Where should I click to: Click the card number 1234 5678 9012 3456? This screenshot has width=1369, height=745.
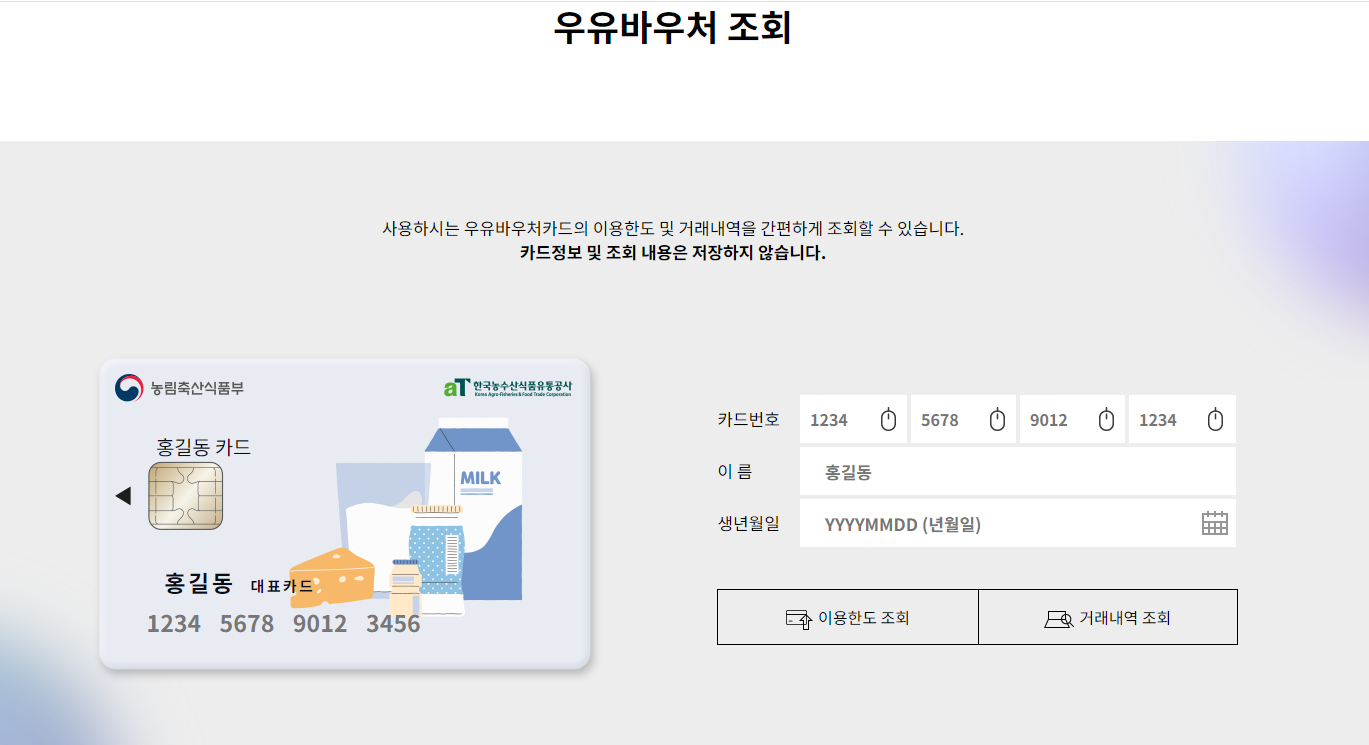(283, 624)
